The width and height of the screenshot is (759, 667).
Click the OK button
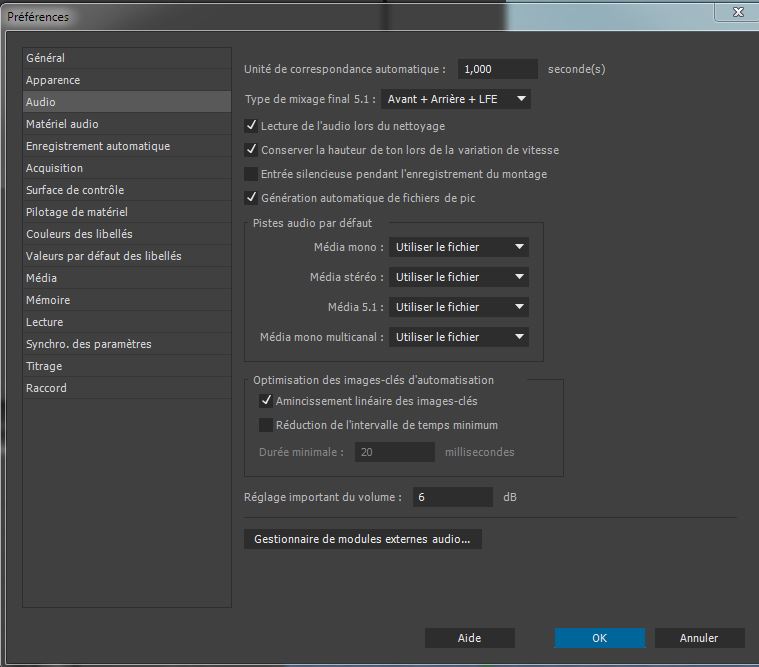(x=599, y=638)
